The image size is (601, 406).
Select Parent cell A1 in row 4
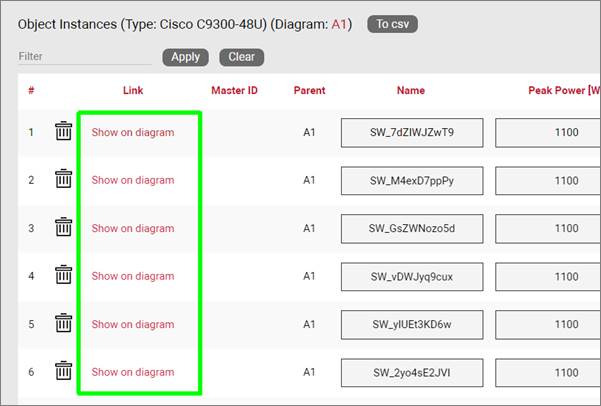309,276
